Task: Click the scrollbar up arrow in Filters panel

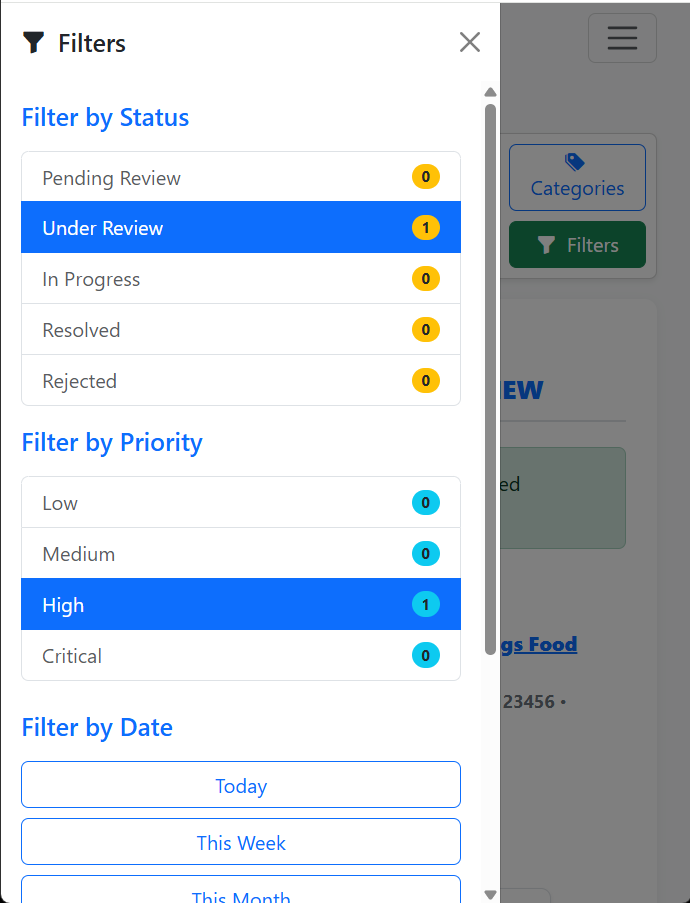Action: [x=490, y=92]
